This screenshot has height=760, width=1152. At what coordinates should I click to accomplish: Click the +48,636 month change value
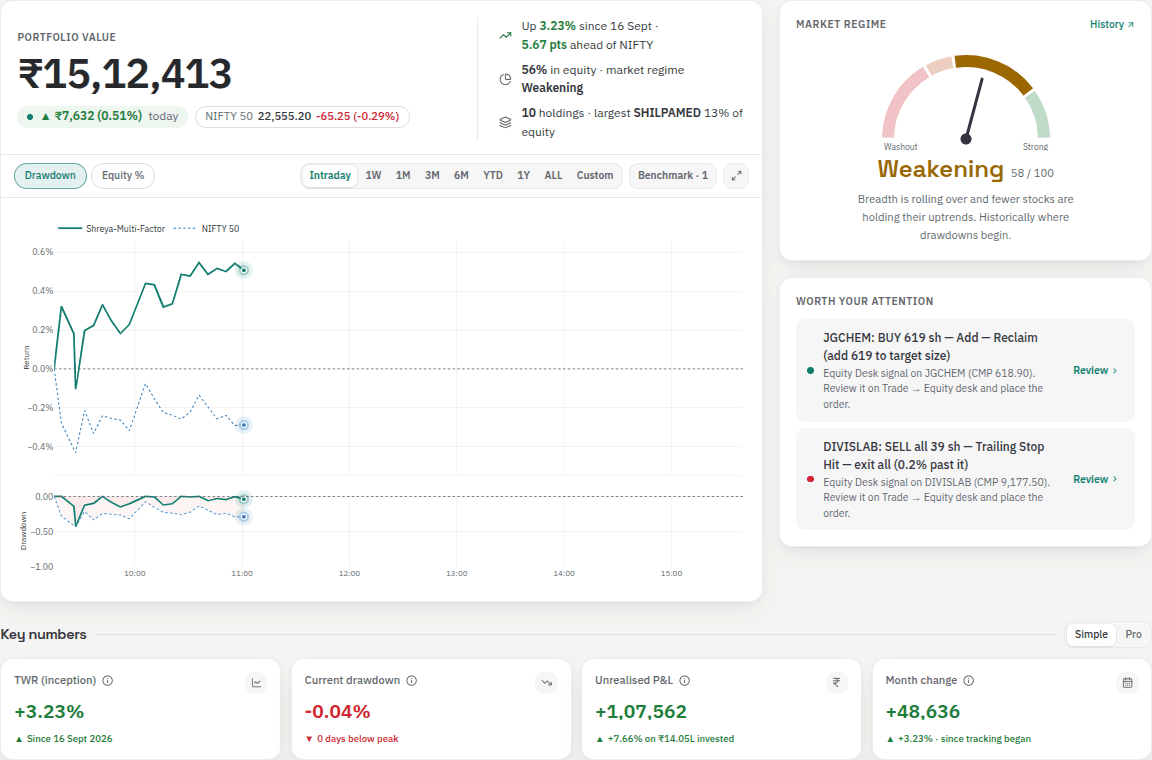coord(923,711)
